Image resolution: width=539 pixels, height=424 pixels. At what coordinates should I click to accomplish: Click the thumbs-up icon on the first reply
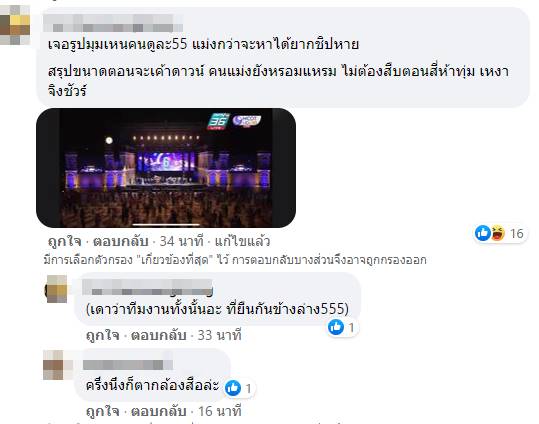click(336, 327)
